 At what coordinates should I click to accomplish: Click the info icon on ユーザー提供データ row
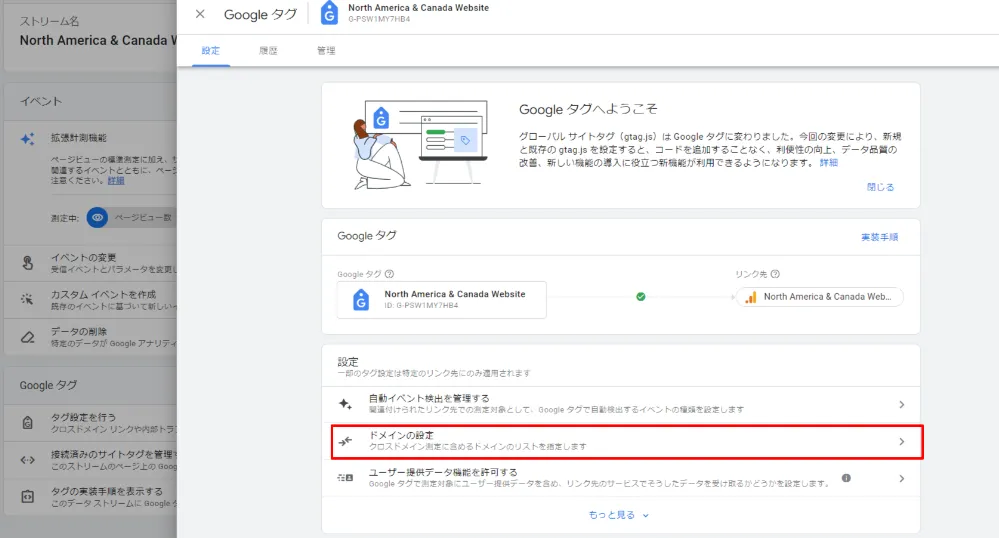[x=846, y=478]
